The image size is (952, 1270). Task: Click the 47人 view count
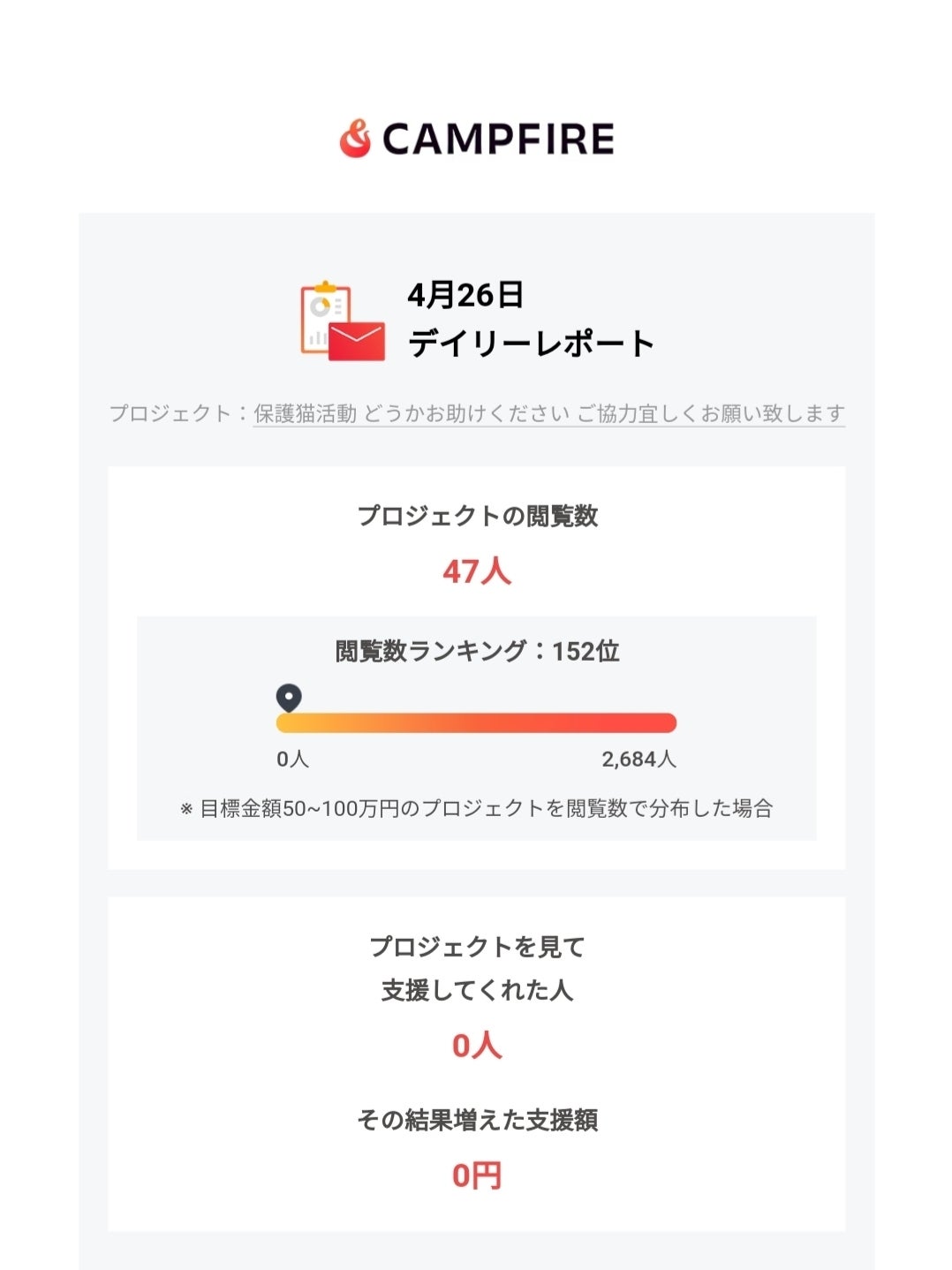(x=477, y=571)
